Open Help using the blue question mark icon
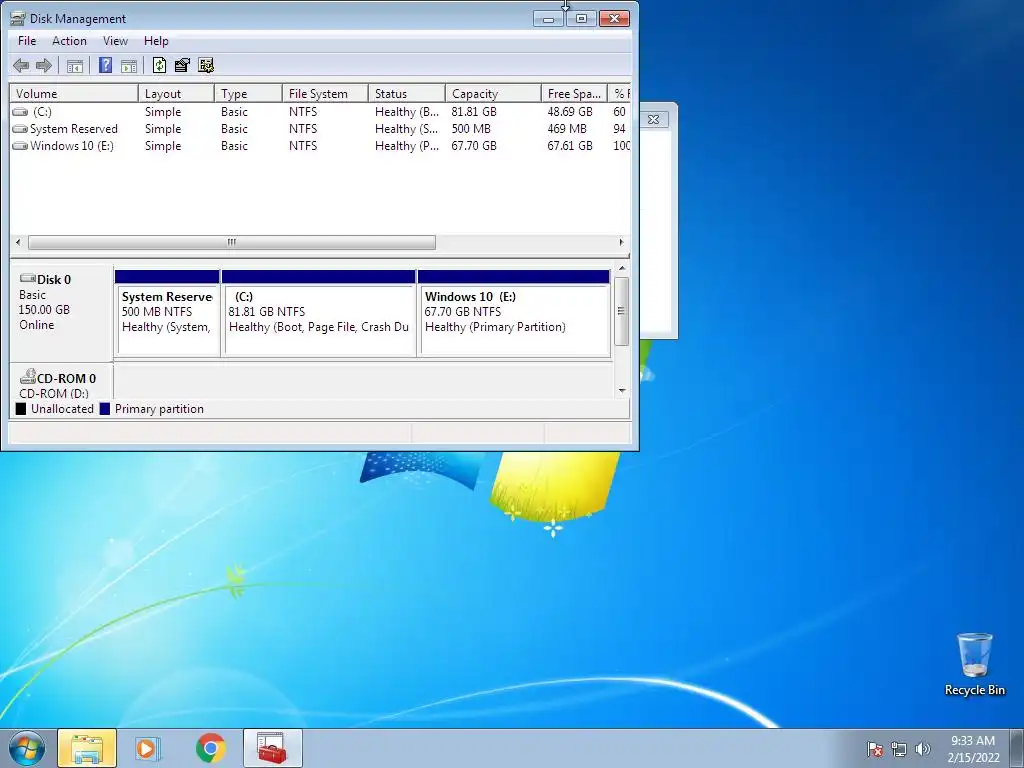1024x768 pixels. pyautogui.click(x=105, y=65)
